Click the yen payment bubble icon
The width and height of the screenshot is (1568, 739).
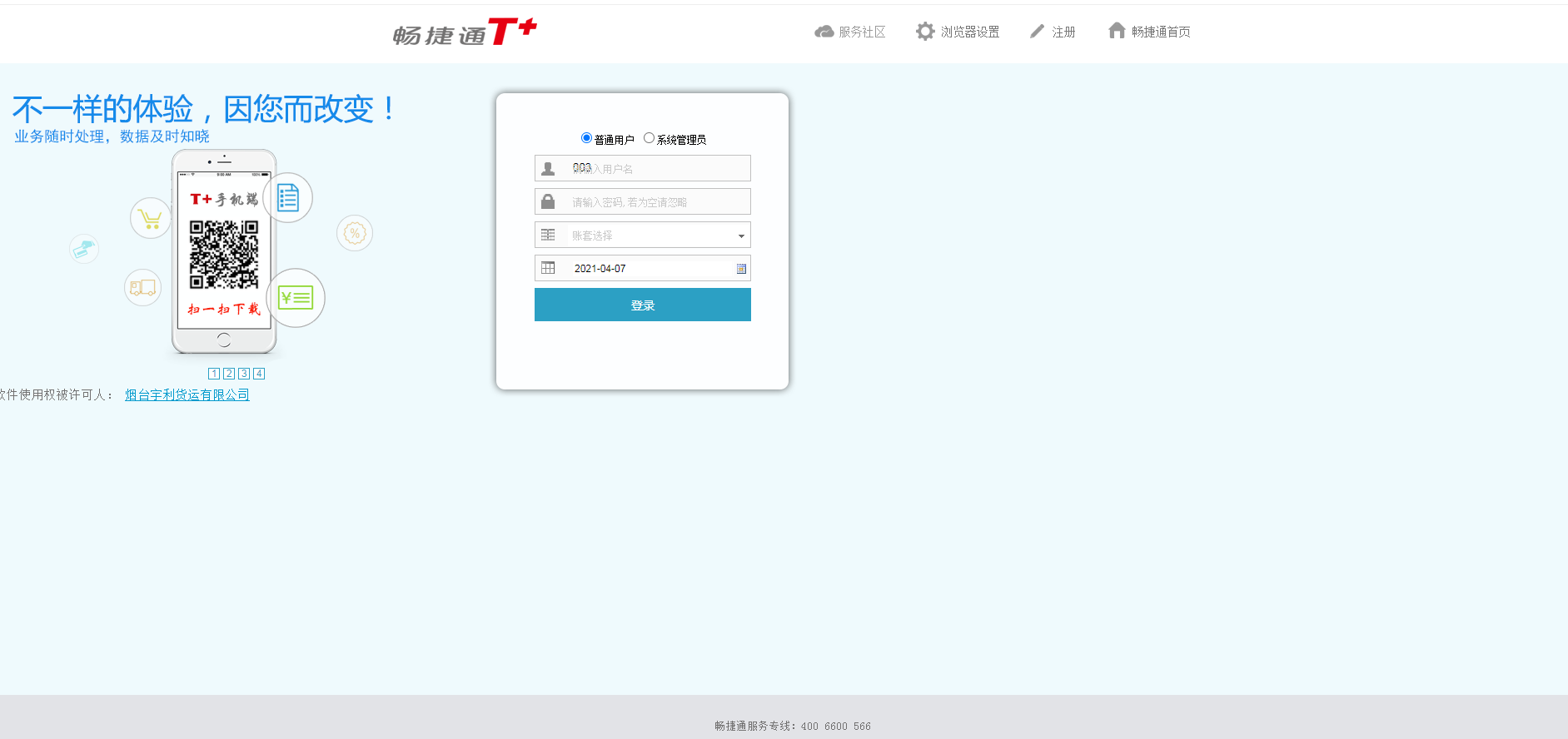point(296,297)
